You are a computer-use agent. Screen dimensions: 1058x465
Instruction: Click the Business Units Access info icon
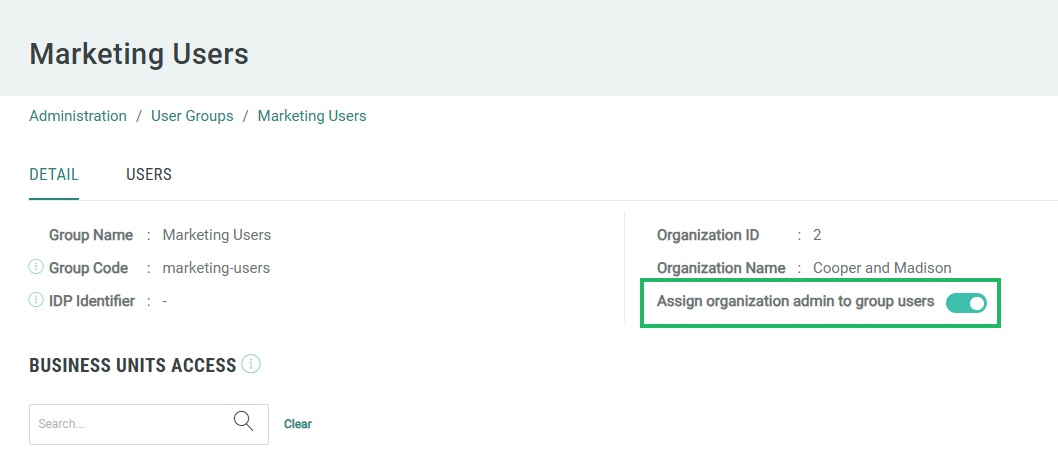251,364
